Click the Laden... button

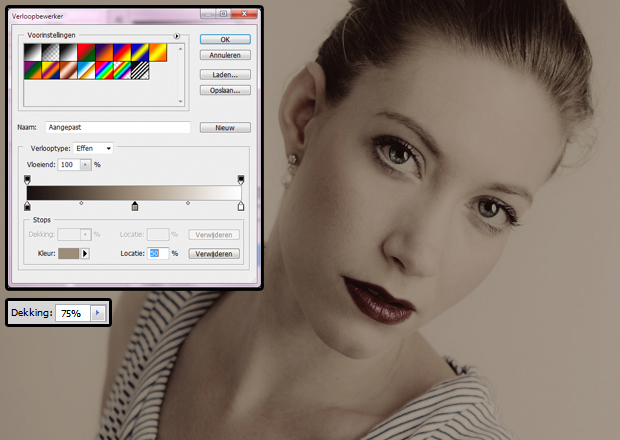[225, 74]
